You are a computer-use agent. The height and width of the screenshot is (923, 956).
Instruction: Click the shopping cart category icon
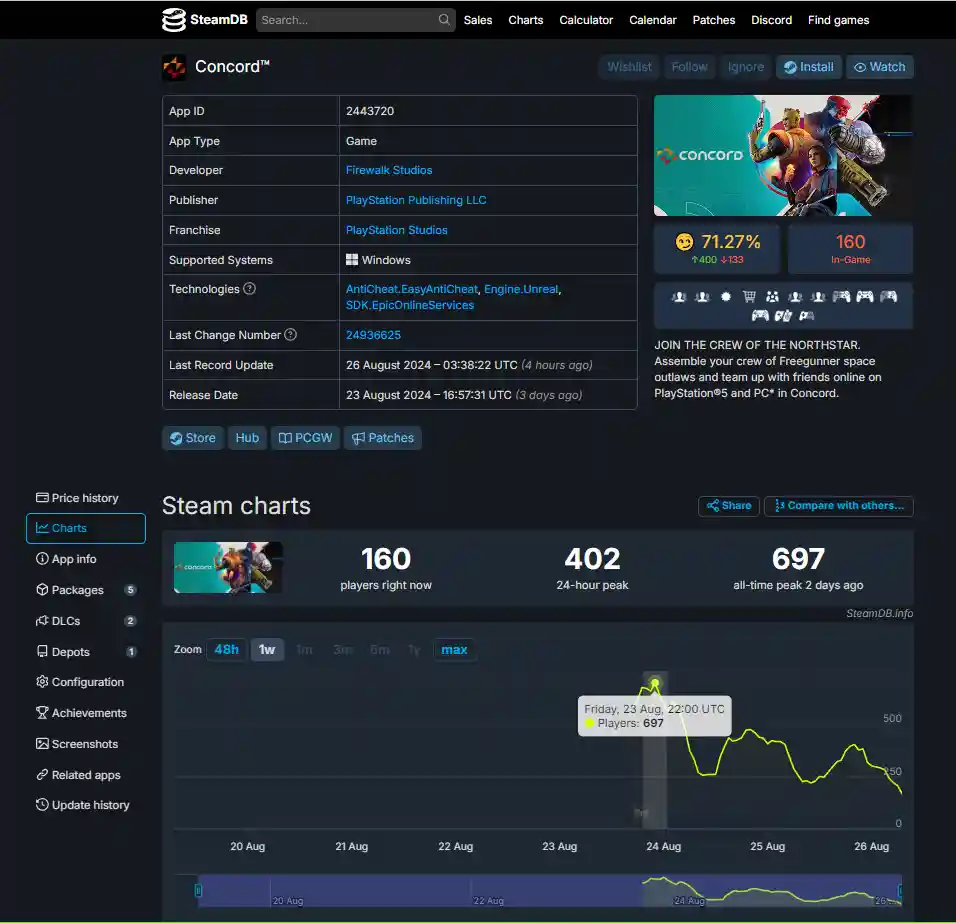(749, 297)
